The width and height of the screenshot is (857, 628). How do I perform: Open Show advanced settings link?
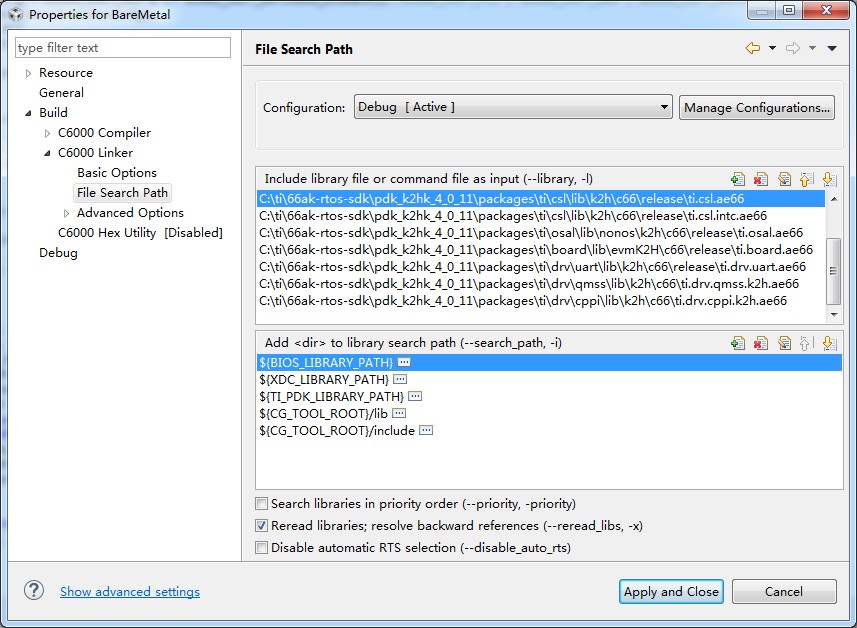(130, 592)
